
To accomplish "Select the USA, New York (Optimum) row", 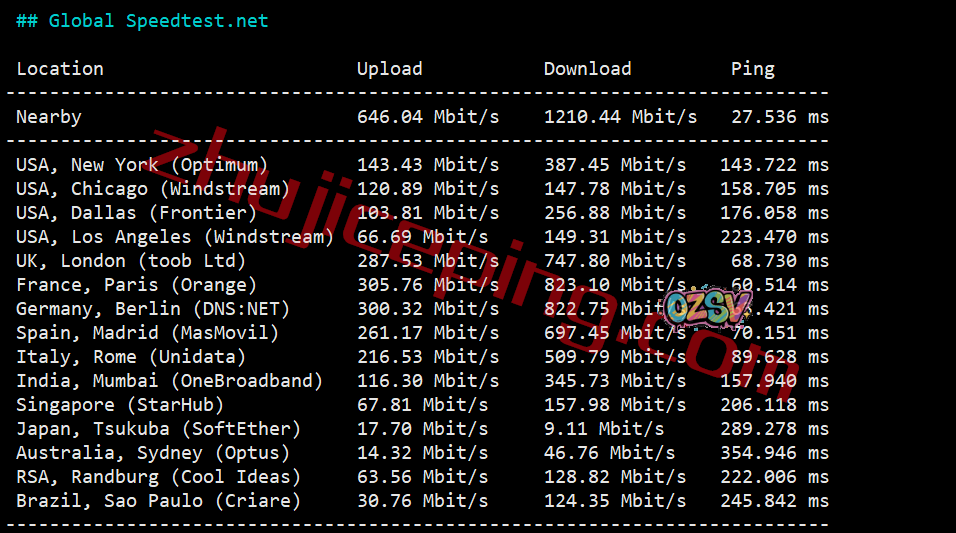I will pyautogui.click(x=422, y=165).
